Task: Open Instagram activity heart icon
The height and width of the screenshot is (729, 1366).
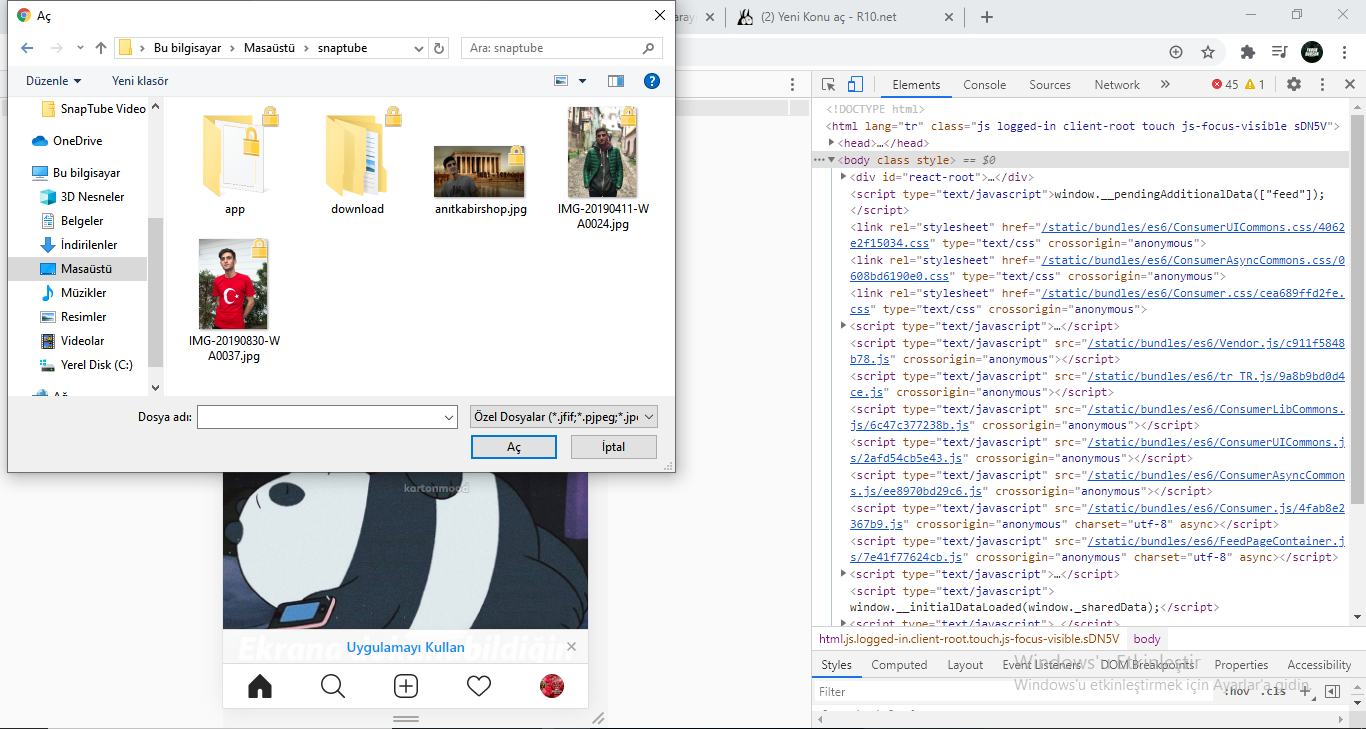Action: click(x=479, y=686)
